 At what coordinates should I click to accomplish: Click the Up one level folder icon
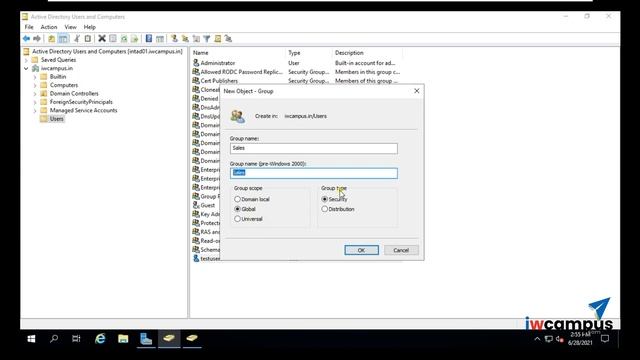point(51,38)
